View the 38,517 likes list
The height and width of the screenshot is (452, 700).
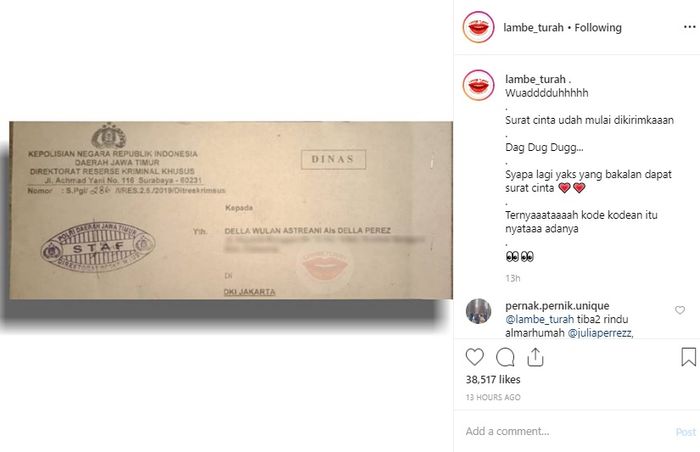493,380
